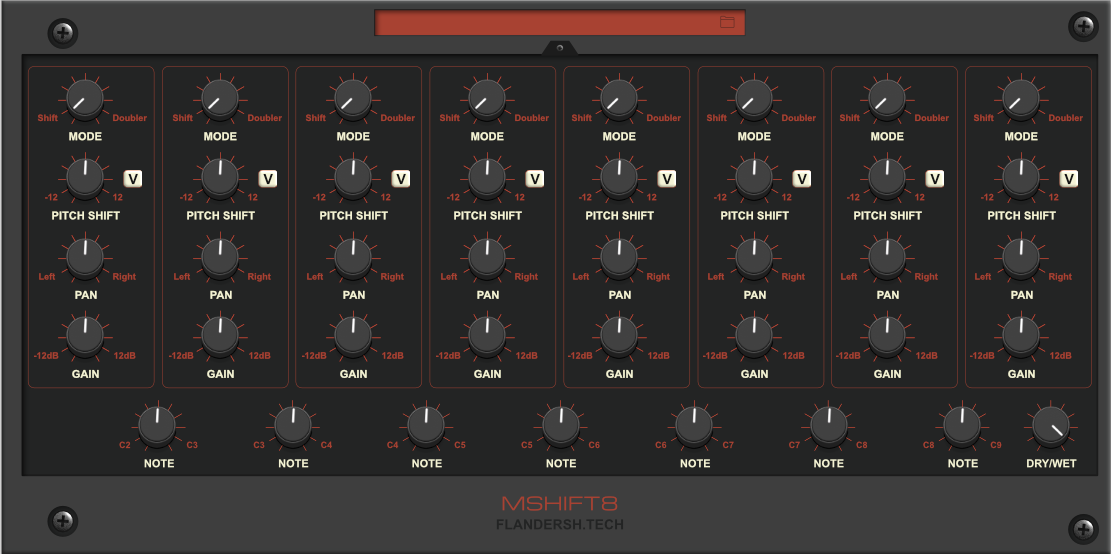This screenshot has height=554, width=1111.
Task: Click the PAN knob in the eighth voice column
Action: point(1021,258)
